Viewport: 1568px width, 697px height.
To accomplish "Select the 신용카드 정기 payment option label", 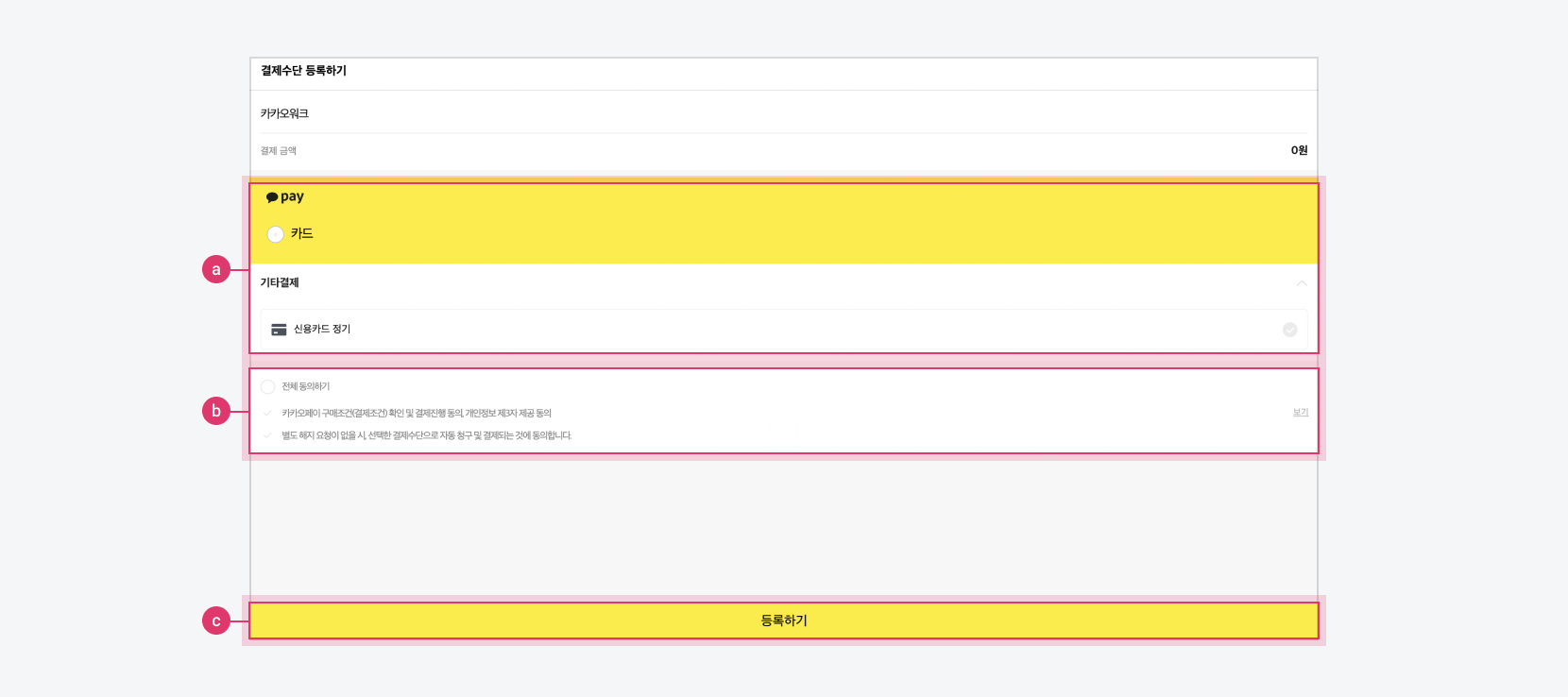I will click(322, 330).
